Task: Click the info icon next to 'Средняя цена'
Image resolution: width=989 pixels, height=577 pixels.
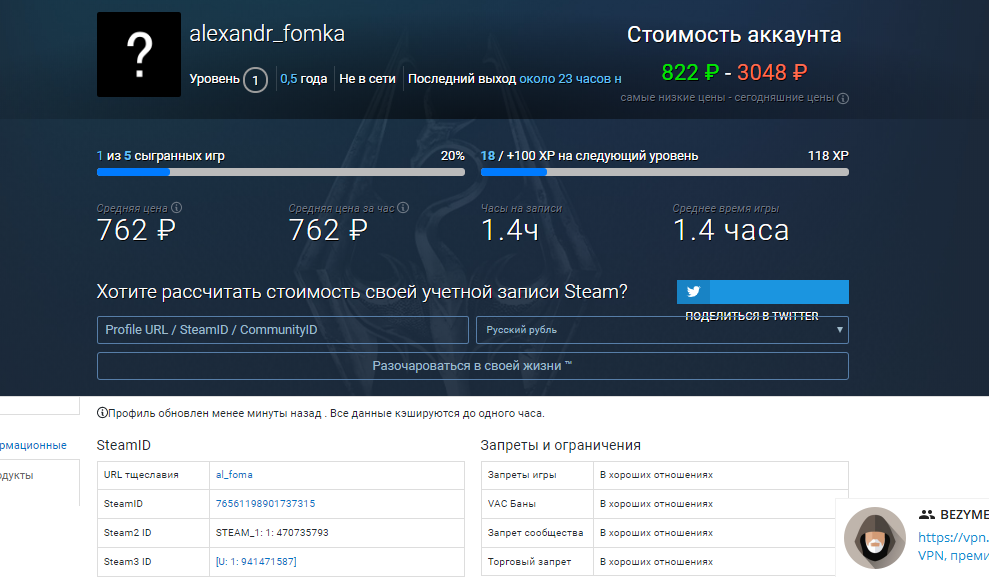Action: pyautogui.click(x=177, y=207)
